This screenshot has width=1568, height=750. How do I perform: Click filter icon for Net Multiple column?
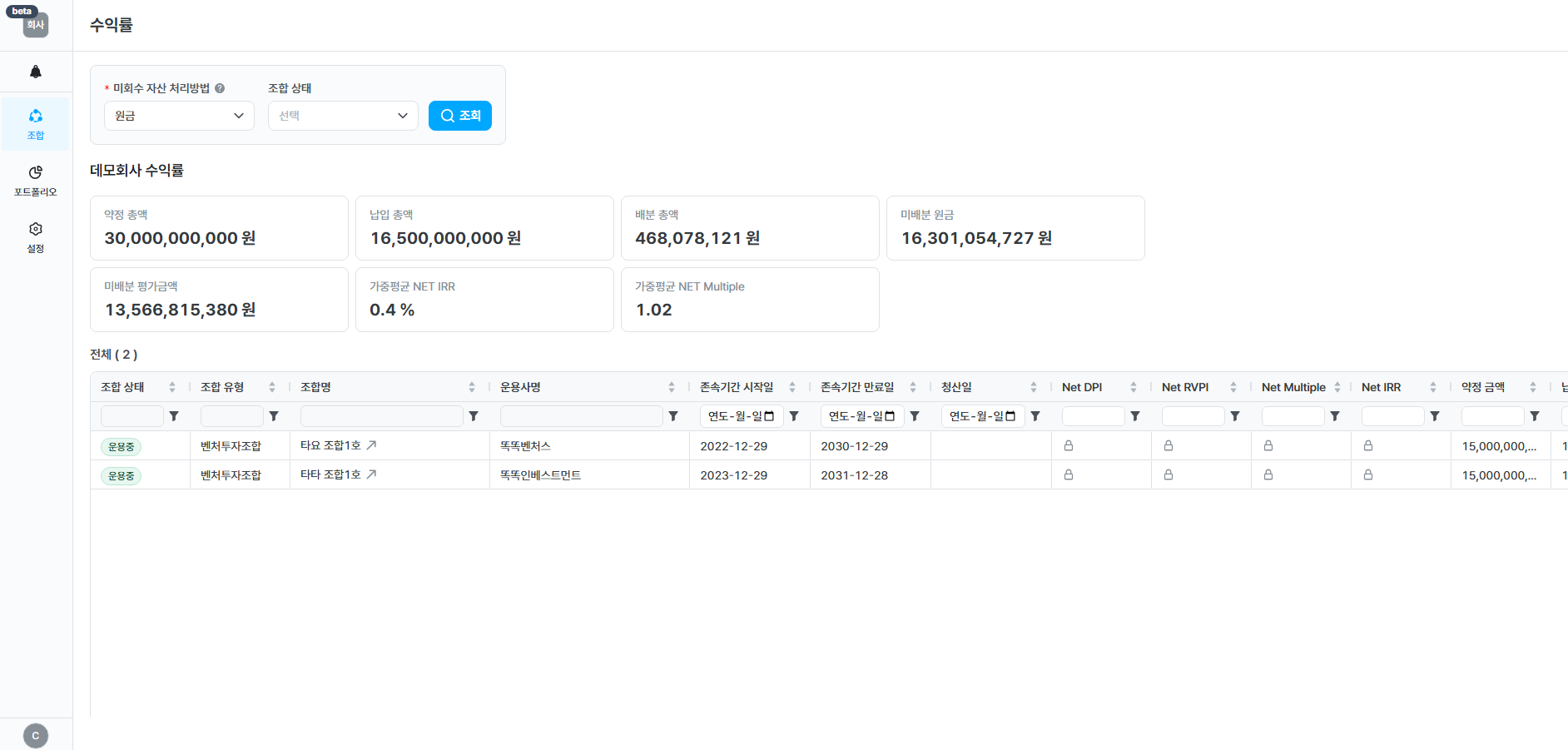tap(1335, 416)
